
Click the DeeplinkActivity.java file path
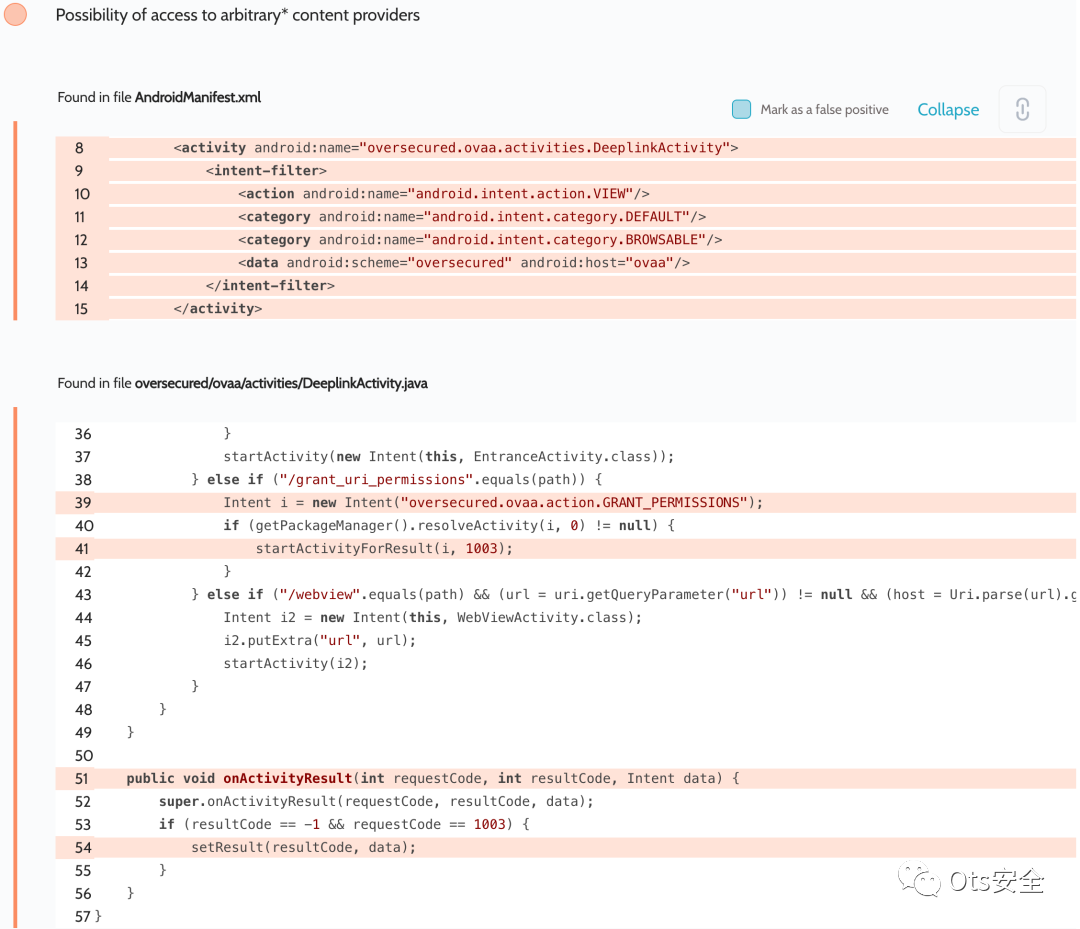(281, 383)
